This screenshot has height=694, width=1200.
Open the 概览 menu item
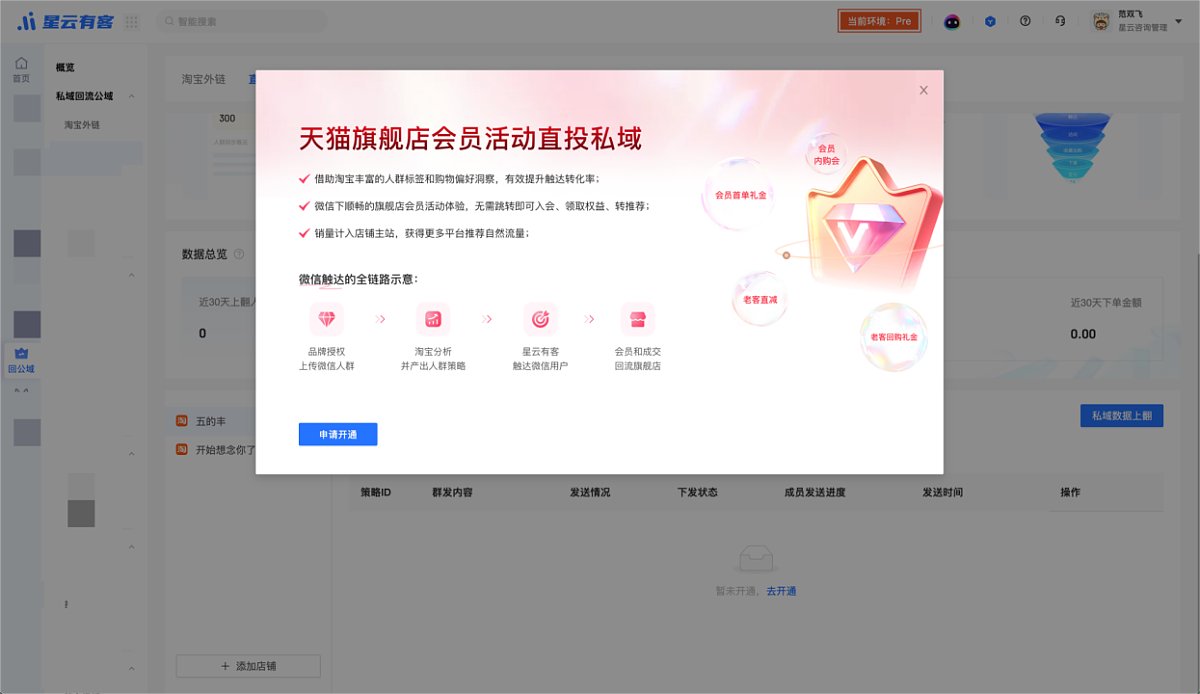click(65, 68)
